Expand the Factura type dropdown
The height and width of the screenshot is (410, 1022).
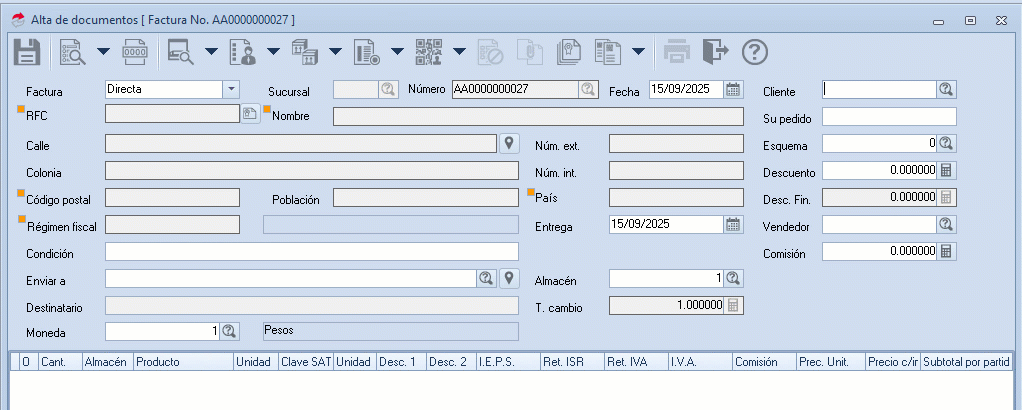pyautogui.click(x=231, y=89)
